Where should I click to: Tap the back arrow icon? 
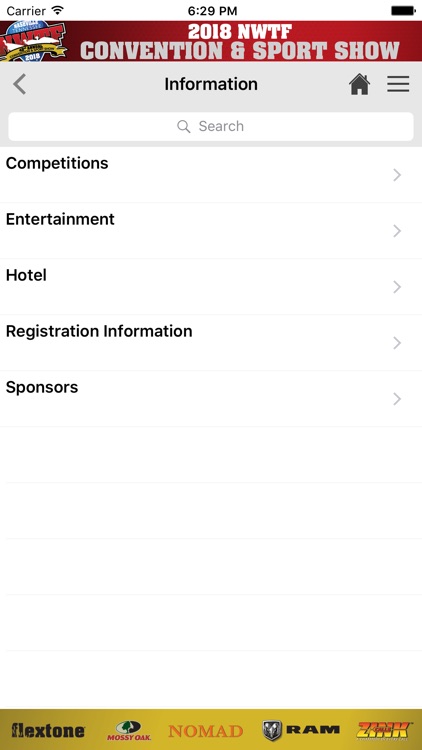click(19, 84)
